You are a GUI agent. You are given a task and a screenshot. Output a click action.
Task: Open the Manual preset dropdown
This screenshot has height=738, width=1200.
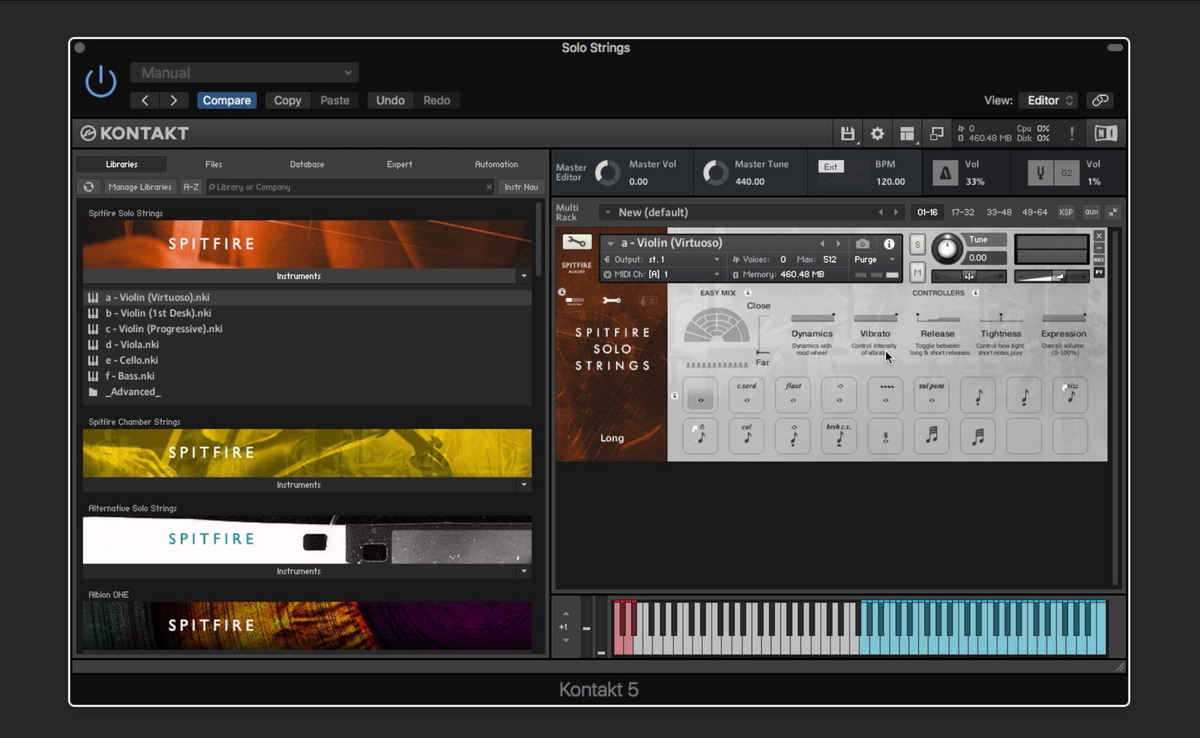coord(244,73)
